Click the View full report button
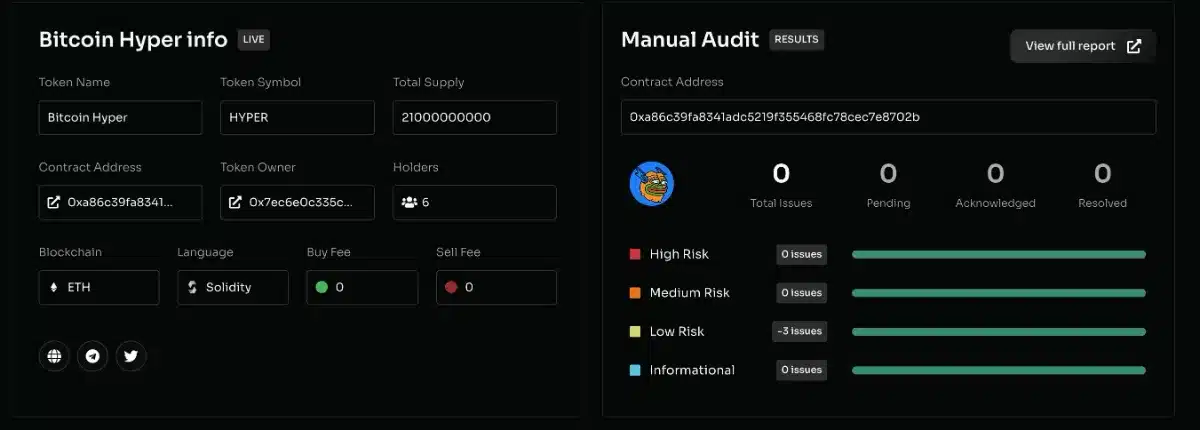 click(x=1083, y=46)
